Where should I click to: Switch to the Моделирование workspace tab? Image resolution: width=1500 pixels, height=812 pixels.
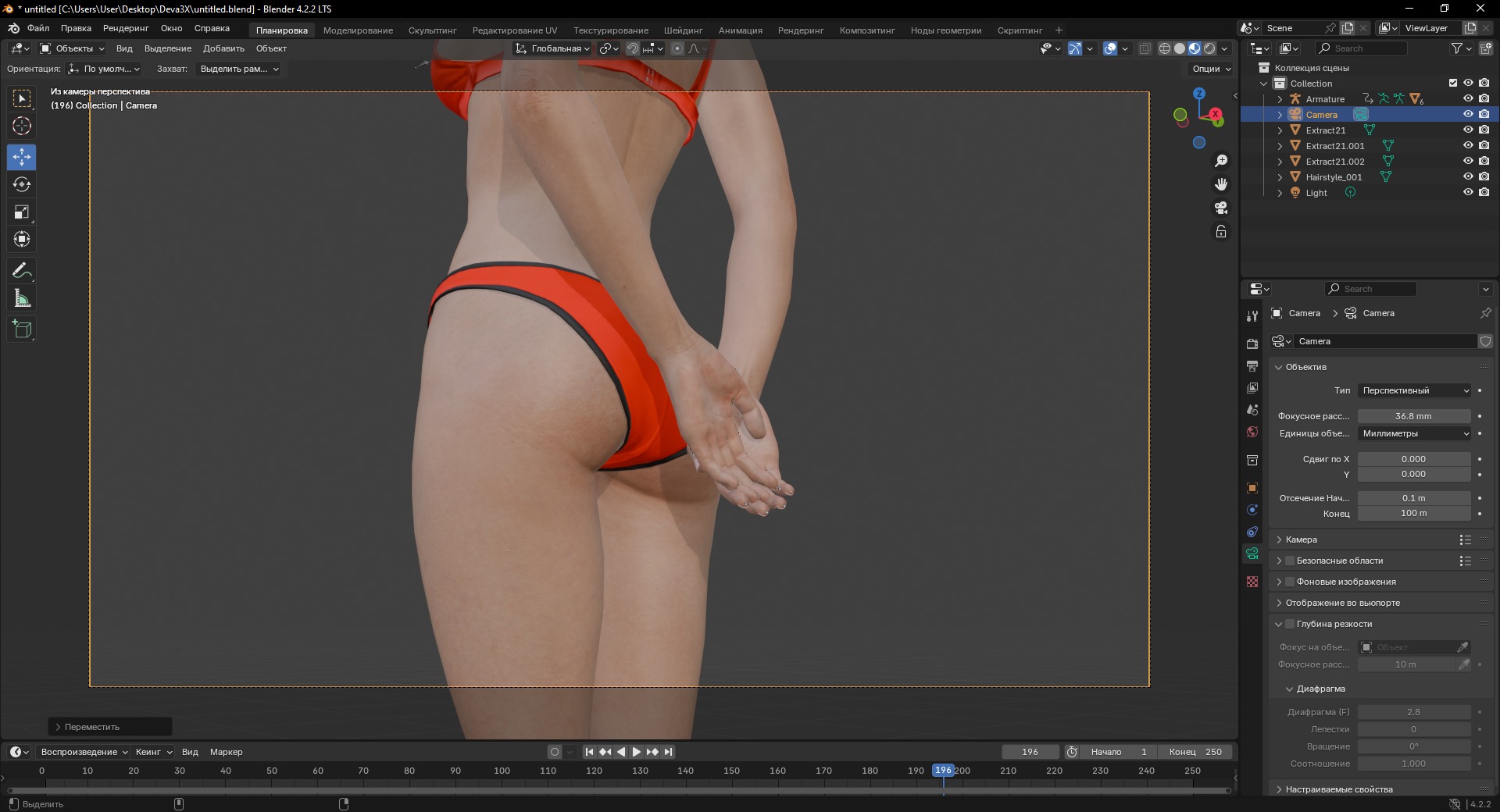358,30
